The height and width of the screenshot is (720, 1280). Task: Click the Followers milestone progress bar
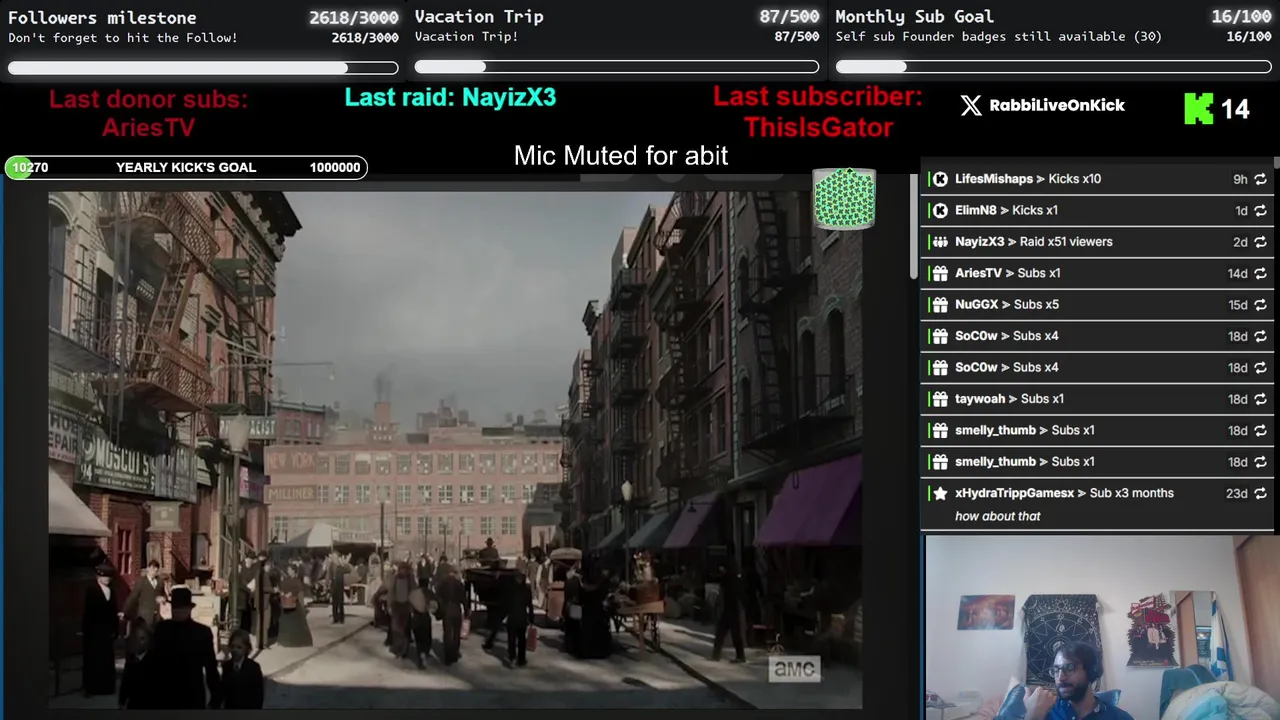click(x=203, y=68)
